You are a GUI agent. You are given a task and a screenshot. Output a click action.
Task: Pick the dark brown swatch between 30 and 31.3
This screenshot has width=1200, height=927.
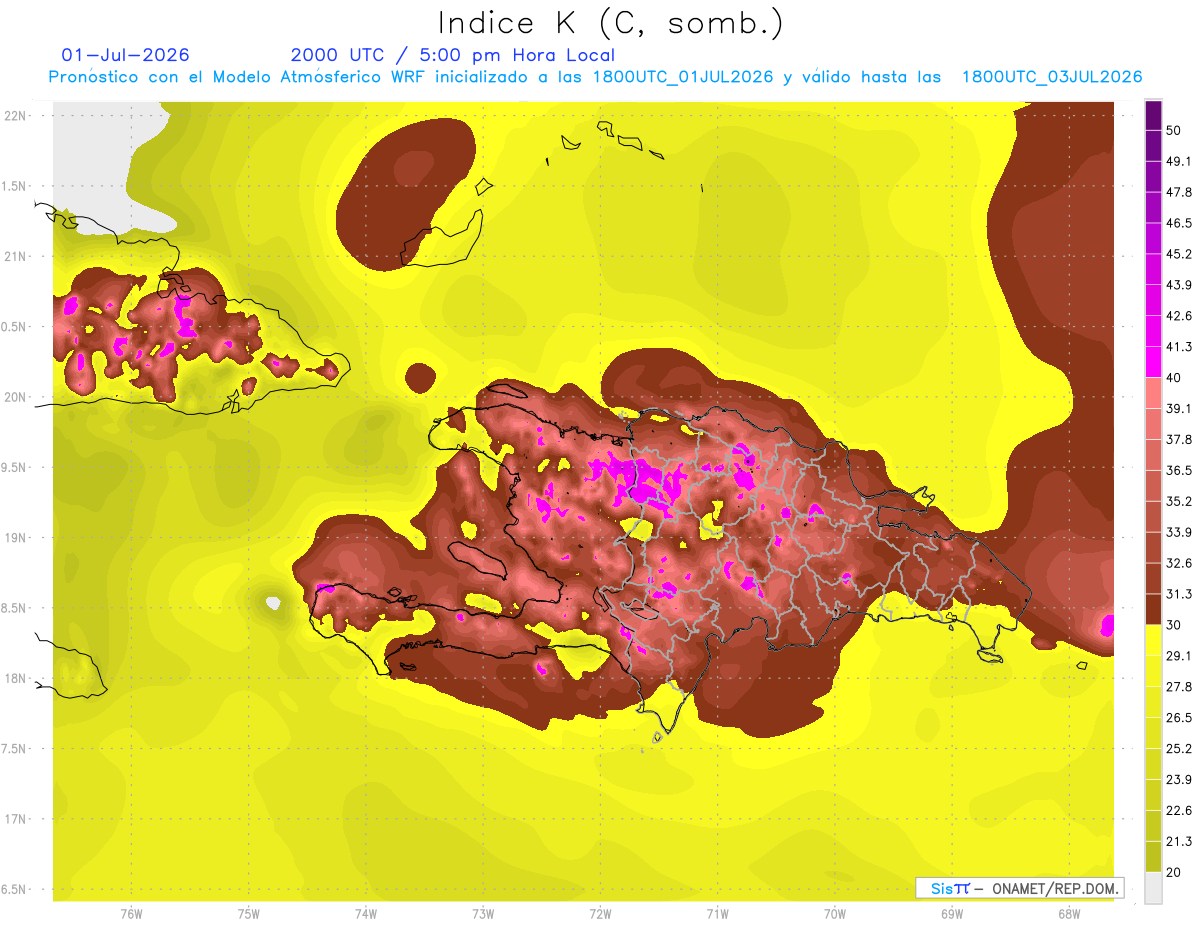[1153, 609]
